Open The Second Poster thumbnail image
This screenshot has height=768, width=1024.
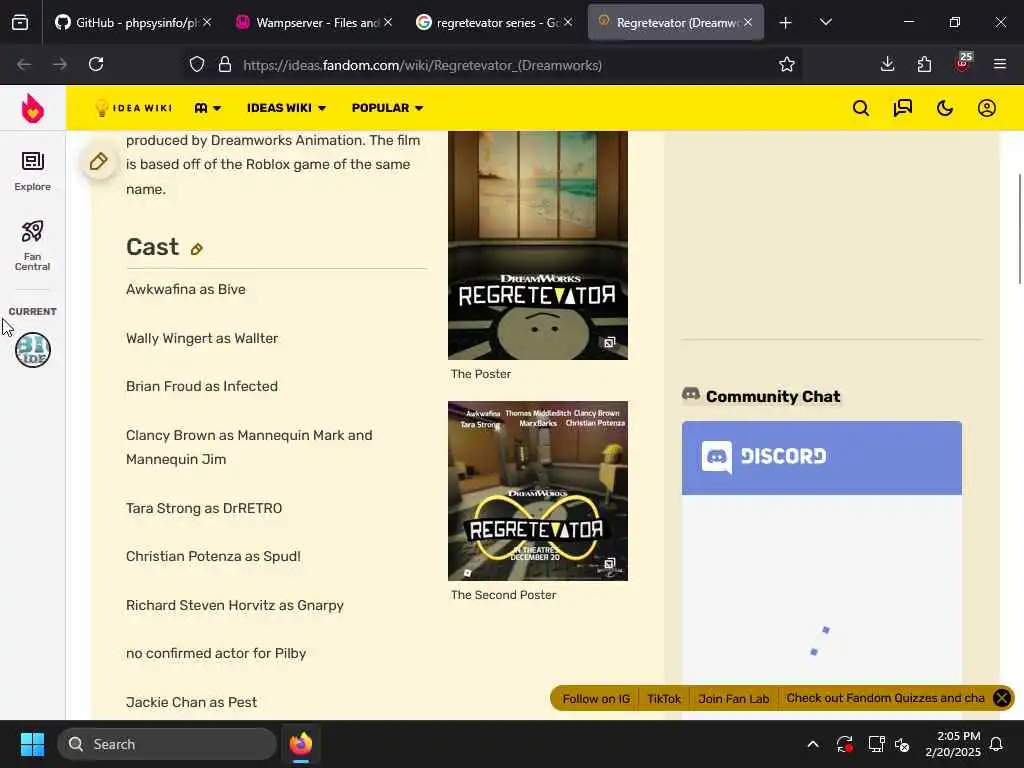click(x=537, y=490)
